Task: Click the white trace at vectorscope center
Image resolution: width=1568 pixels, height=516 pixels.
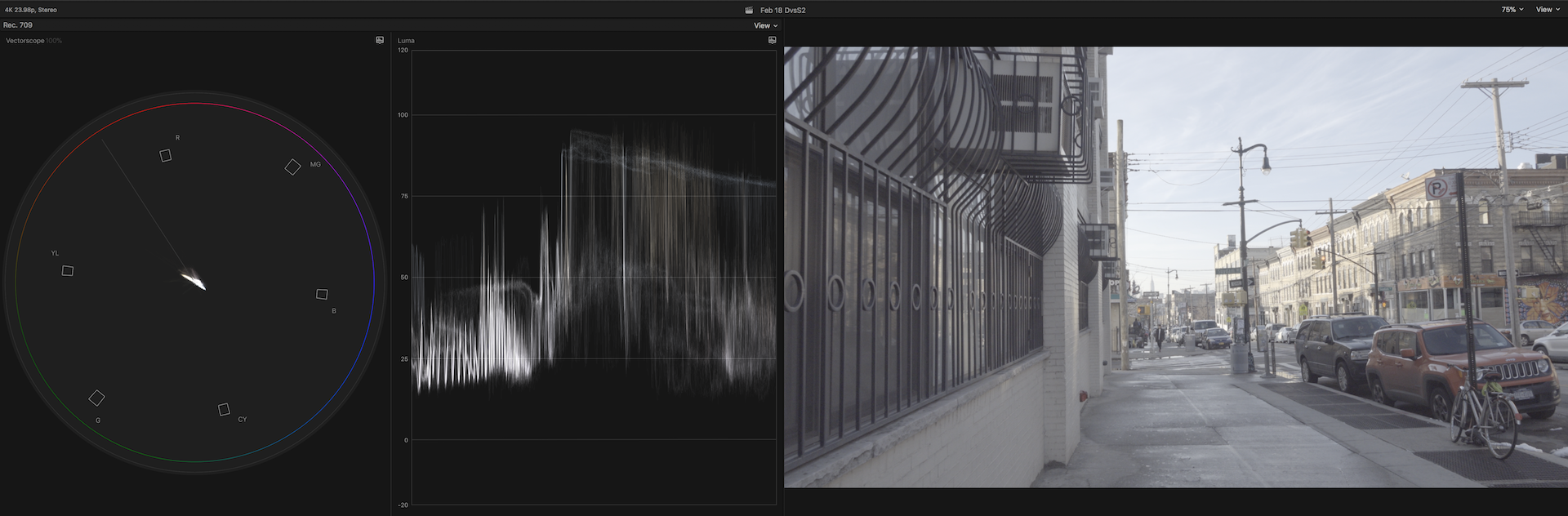Action: coord(194,281)
